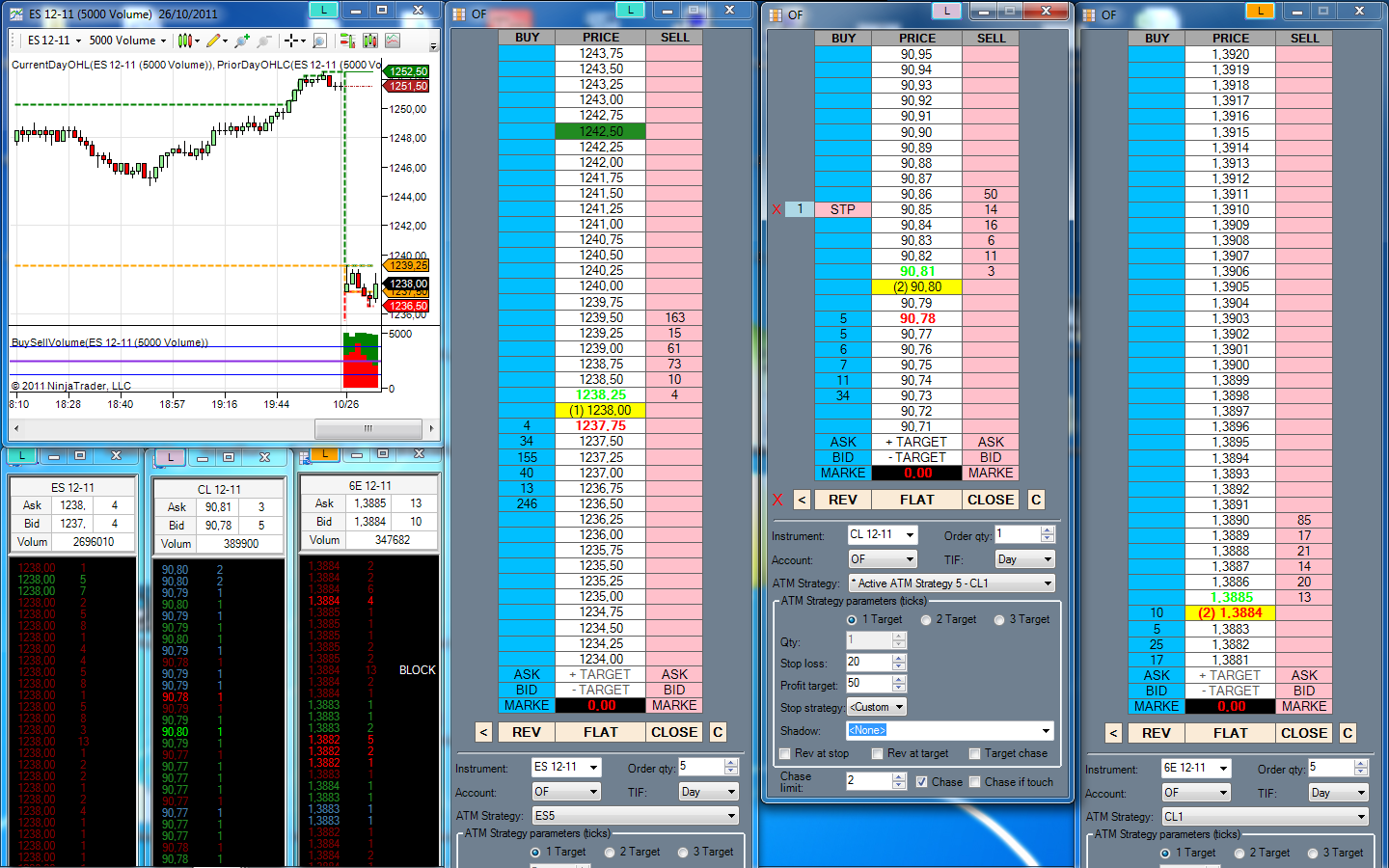The image size is (1389, 868).
Task: Open the Stop strategy dropdown
Action: [877, 707]
